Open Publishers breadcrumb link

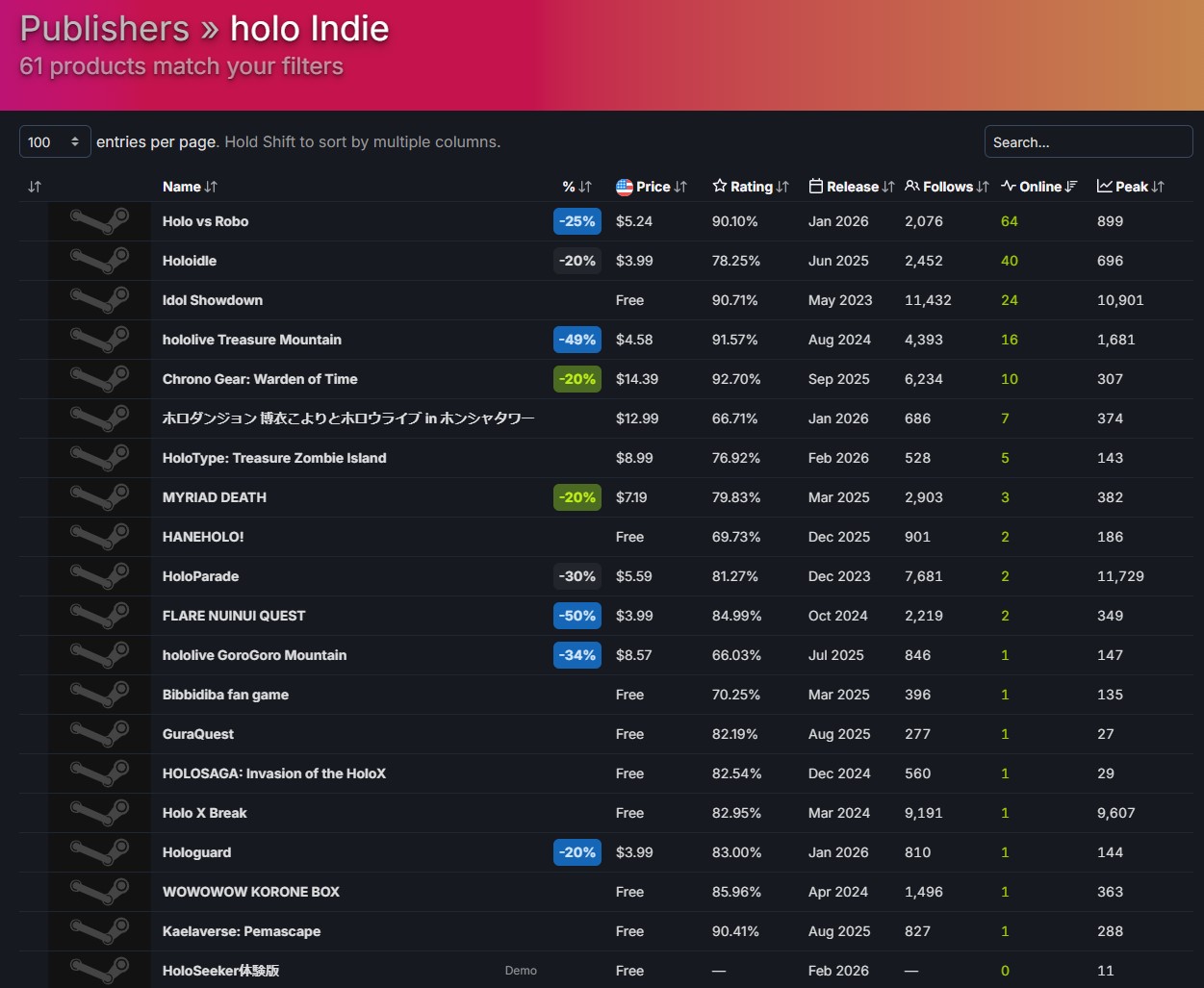click(105, 29)
